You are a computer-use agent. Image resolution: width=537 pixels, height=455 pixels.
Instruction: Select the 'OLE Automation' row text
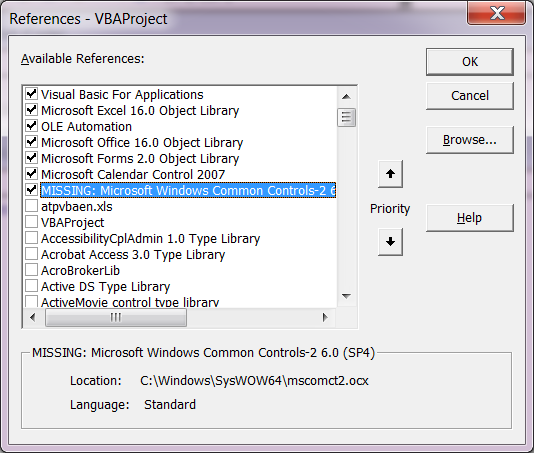[87, 127]
